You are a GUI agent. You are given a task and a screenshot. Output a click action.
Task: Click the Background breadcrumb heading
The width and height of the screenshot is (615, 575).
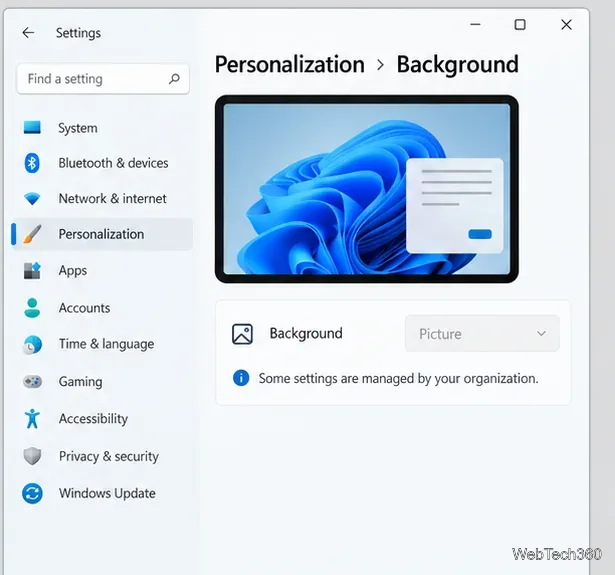pyautogui.click(x=457, y=64)
